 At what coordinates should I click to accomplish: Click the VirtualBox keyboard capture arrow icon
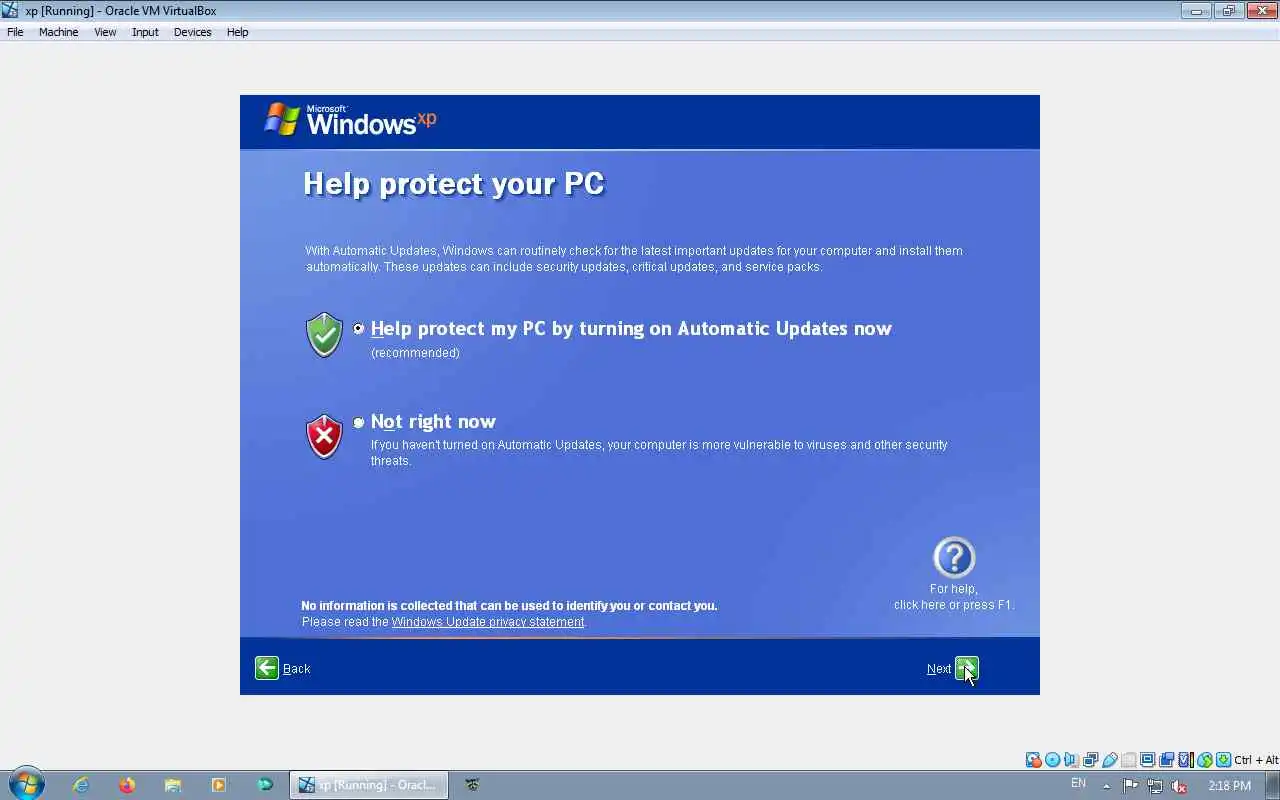1223,760
